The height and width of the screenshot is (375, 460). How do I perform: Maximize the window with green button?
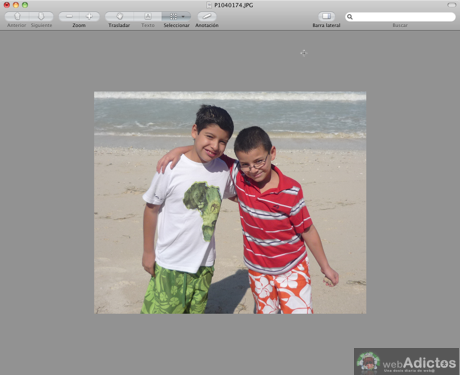click(25, 5)
